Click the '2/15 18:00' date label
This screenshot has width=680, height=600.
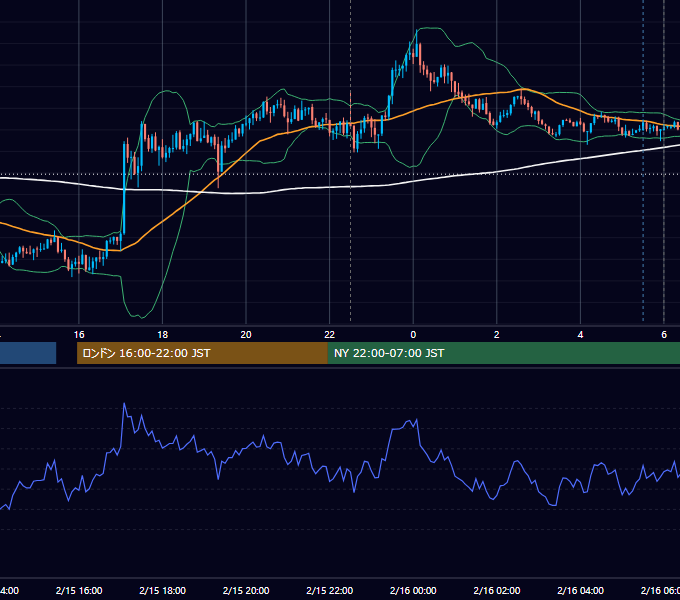162,591
